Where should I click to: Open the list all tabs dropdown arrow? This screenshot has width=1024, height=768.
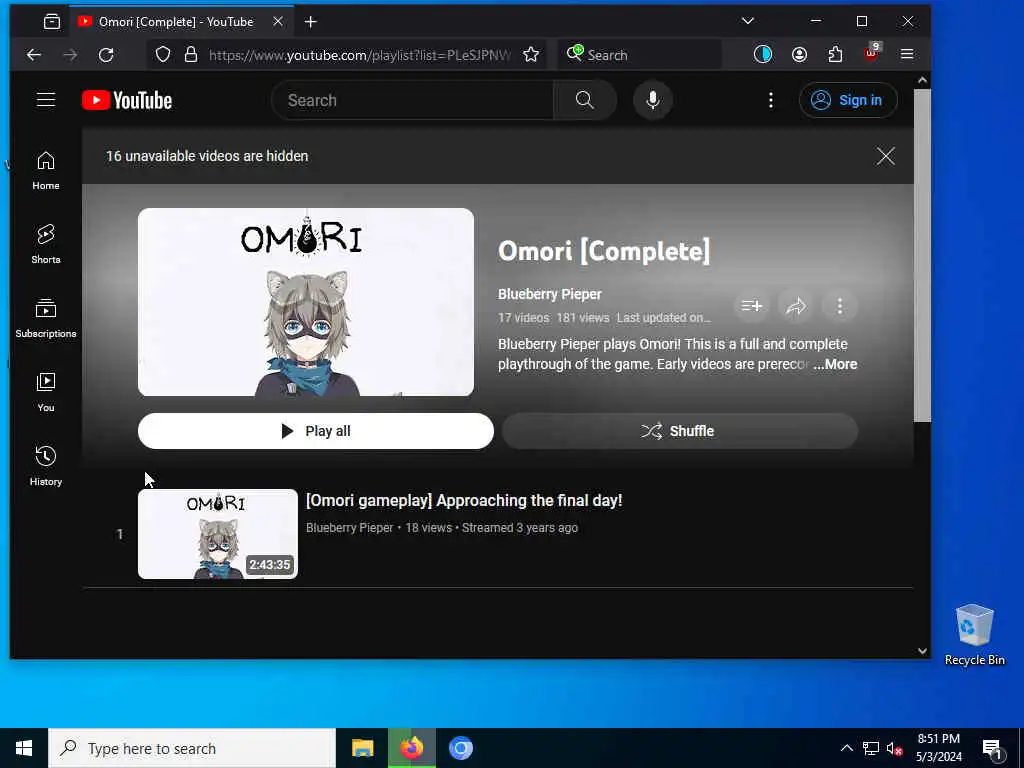[748, 21]
